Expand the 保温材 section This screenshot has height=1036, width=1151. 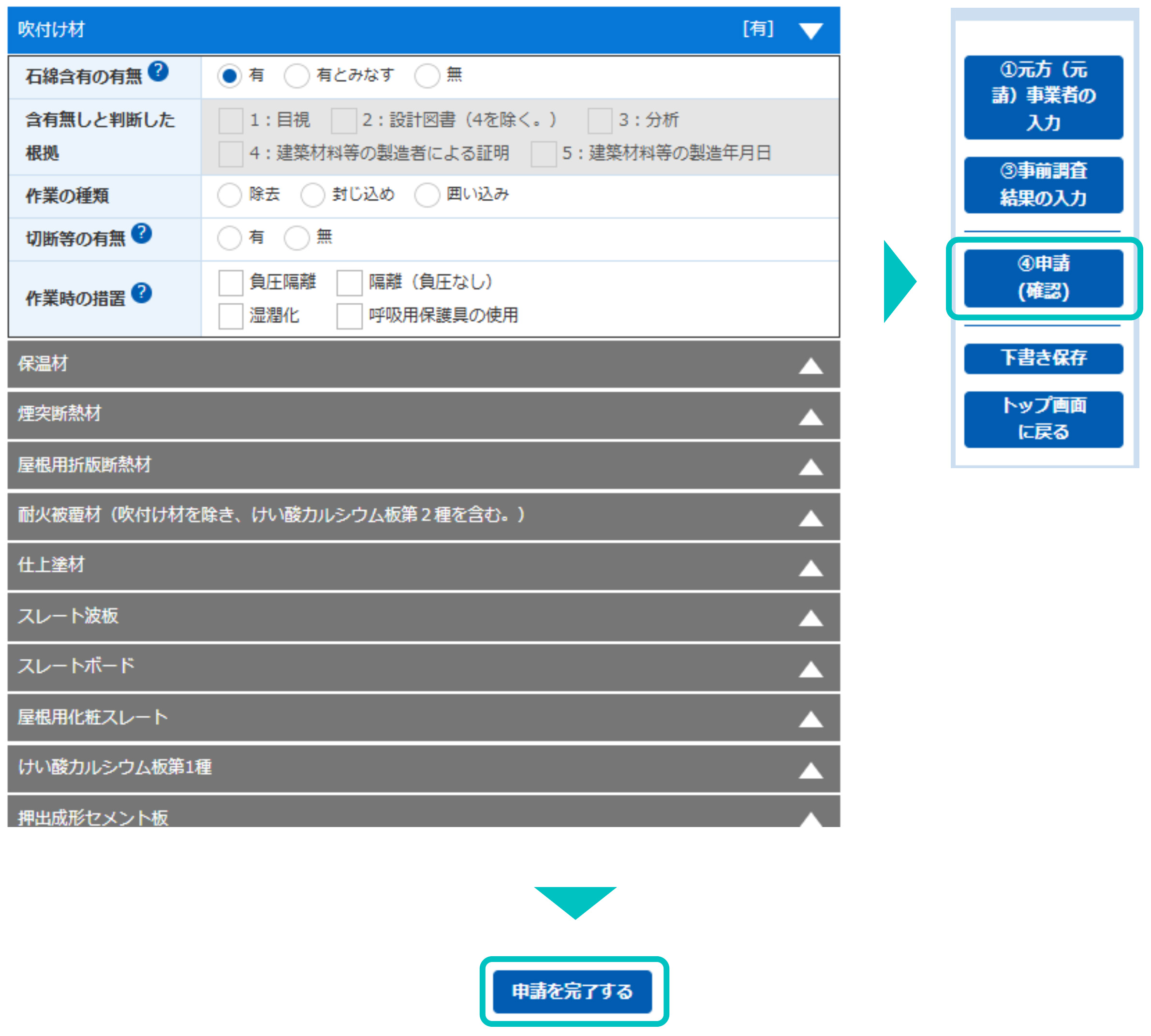pyautogui.click(x=810, y=366)
